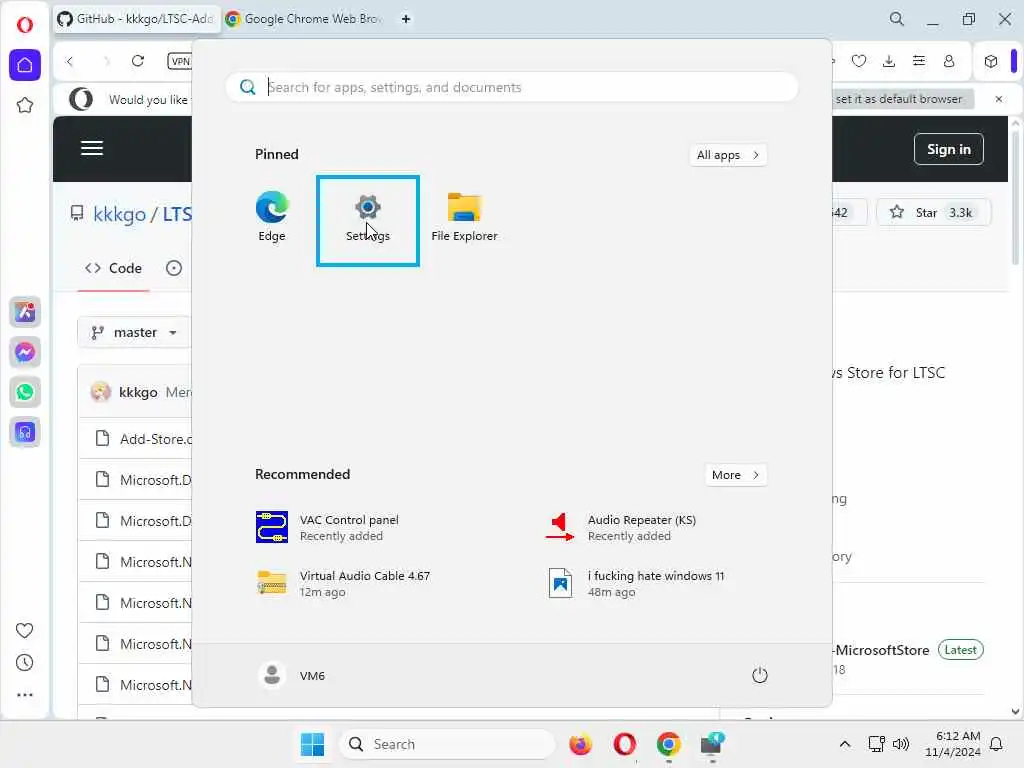
Task: Open GitHub hamburger navigation menu
Action: pos(92,148)
